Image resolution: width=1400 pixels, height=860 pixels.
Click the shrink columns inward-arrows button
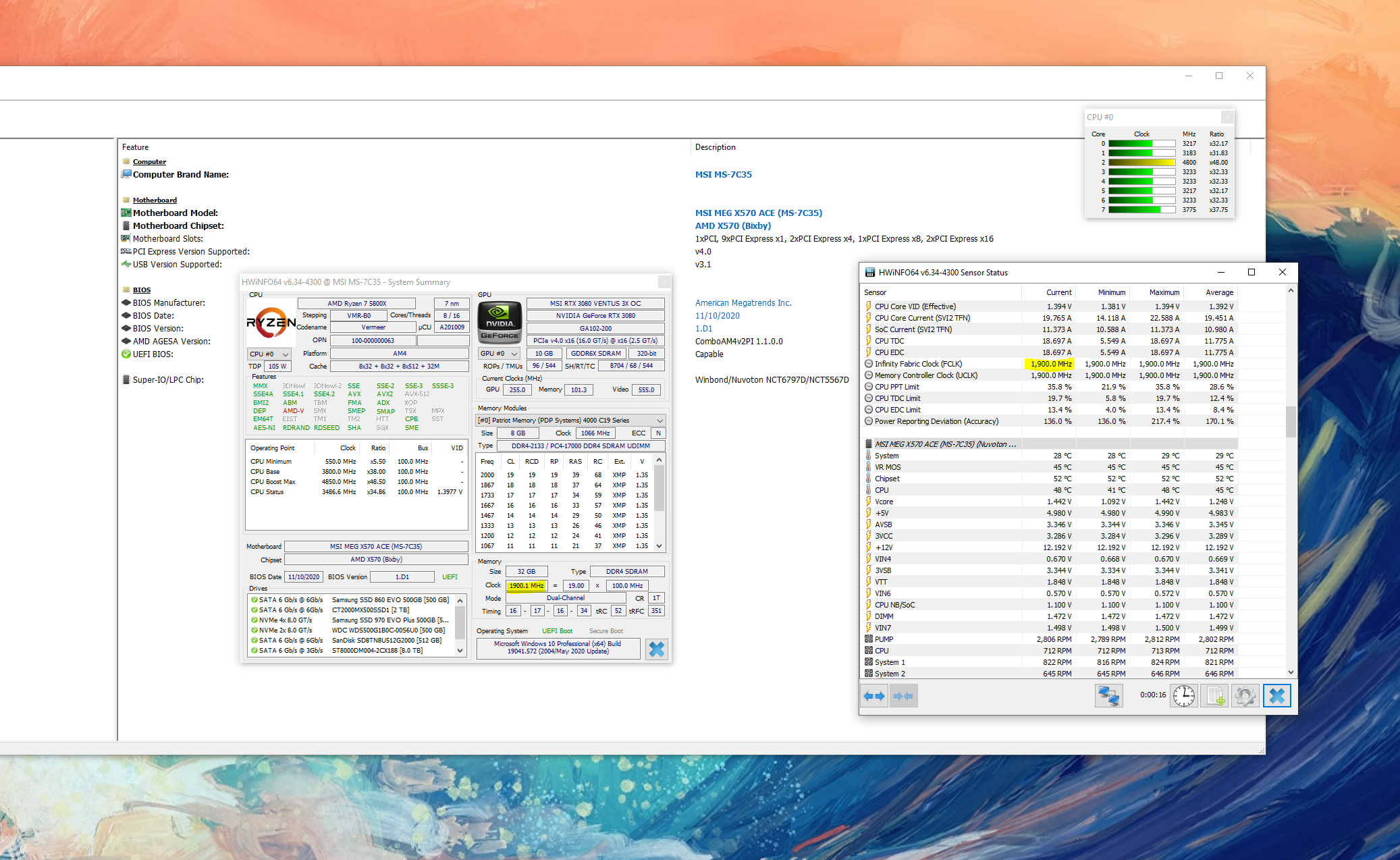[903, 696]
